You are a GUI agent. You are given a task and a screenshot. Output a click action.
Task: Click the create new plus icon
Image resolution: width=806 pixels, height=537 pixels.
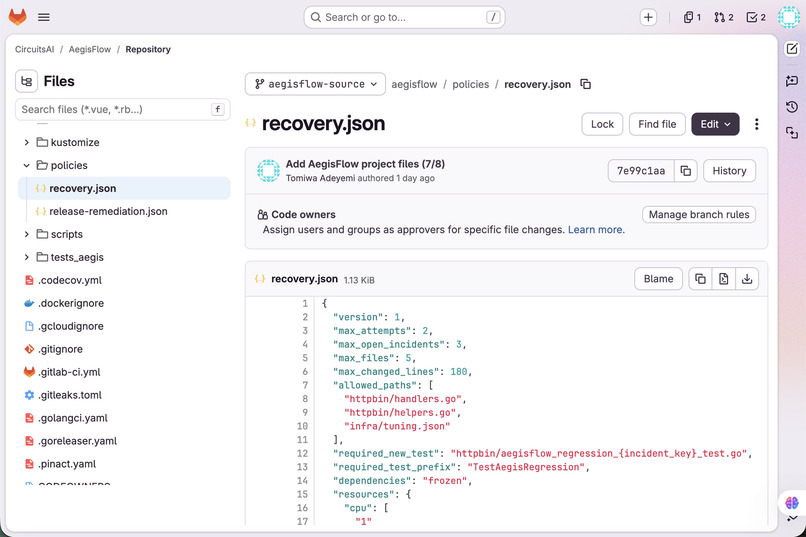click(x=648, y=17)
